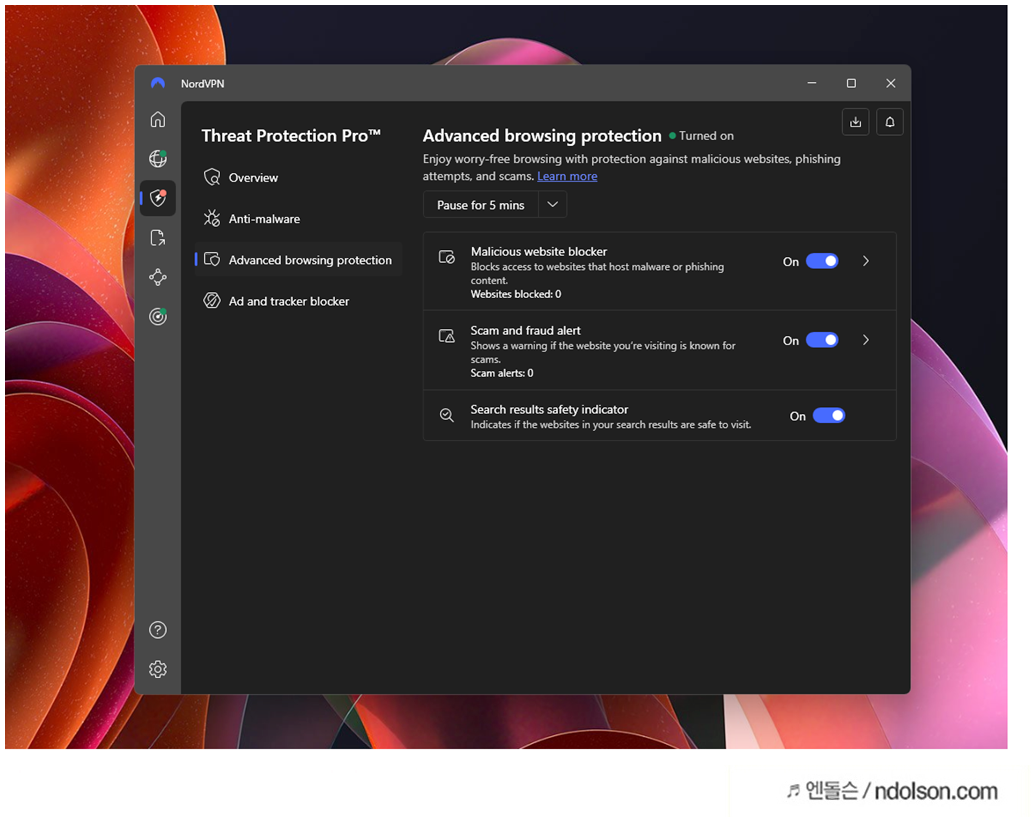
Task: Open the VPN globe icon in sidebar
Action: click(x=158, y=158)
